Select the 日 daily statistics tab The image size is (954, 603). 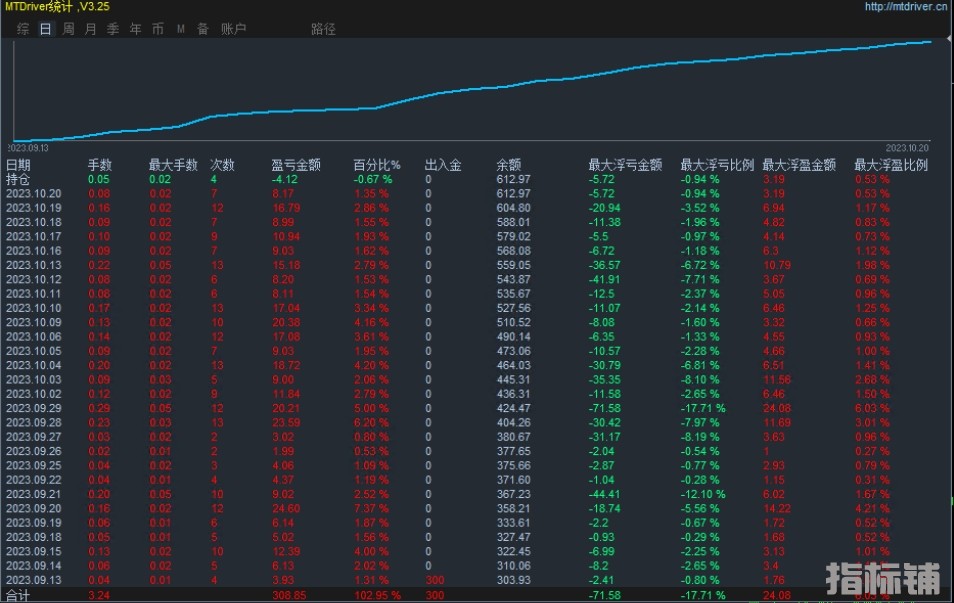[x=45, y=29]
